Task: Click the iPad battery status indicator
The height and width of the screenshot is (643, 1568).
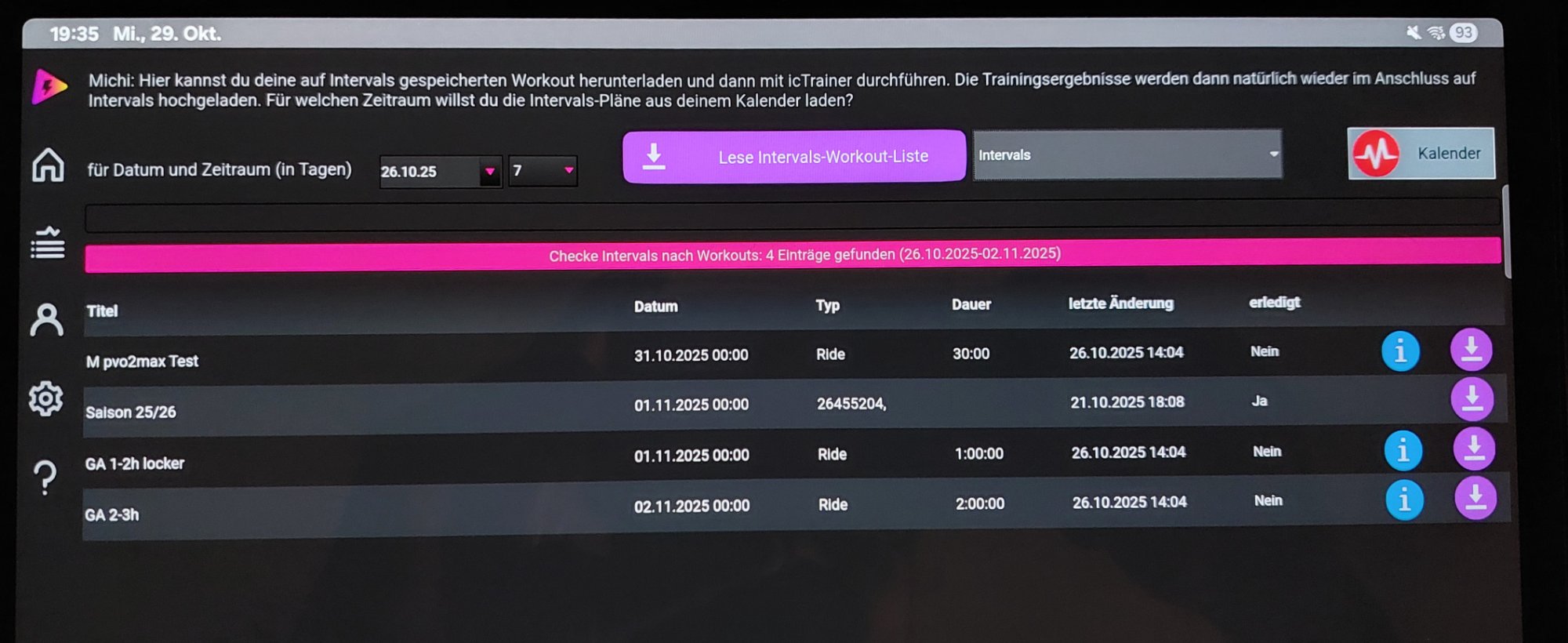Action: pos(1463,33)
